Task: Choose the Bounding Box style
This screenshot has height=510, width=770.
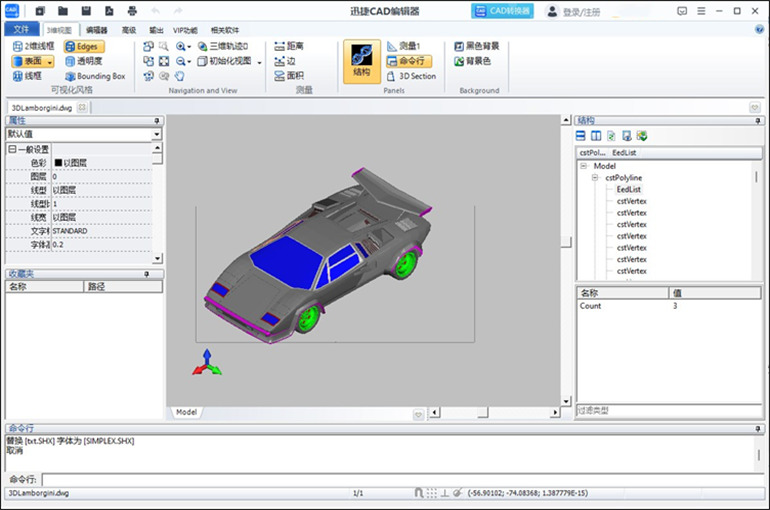Action: 95,76
